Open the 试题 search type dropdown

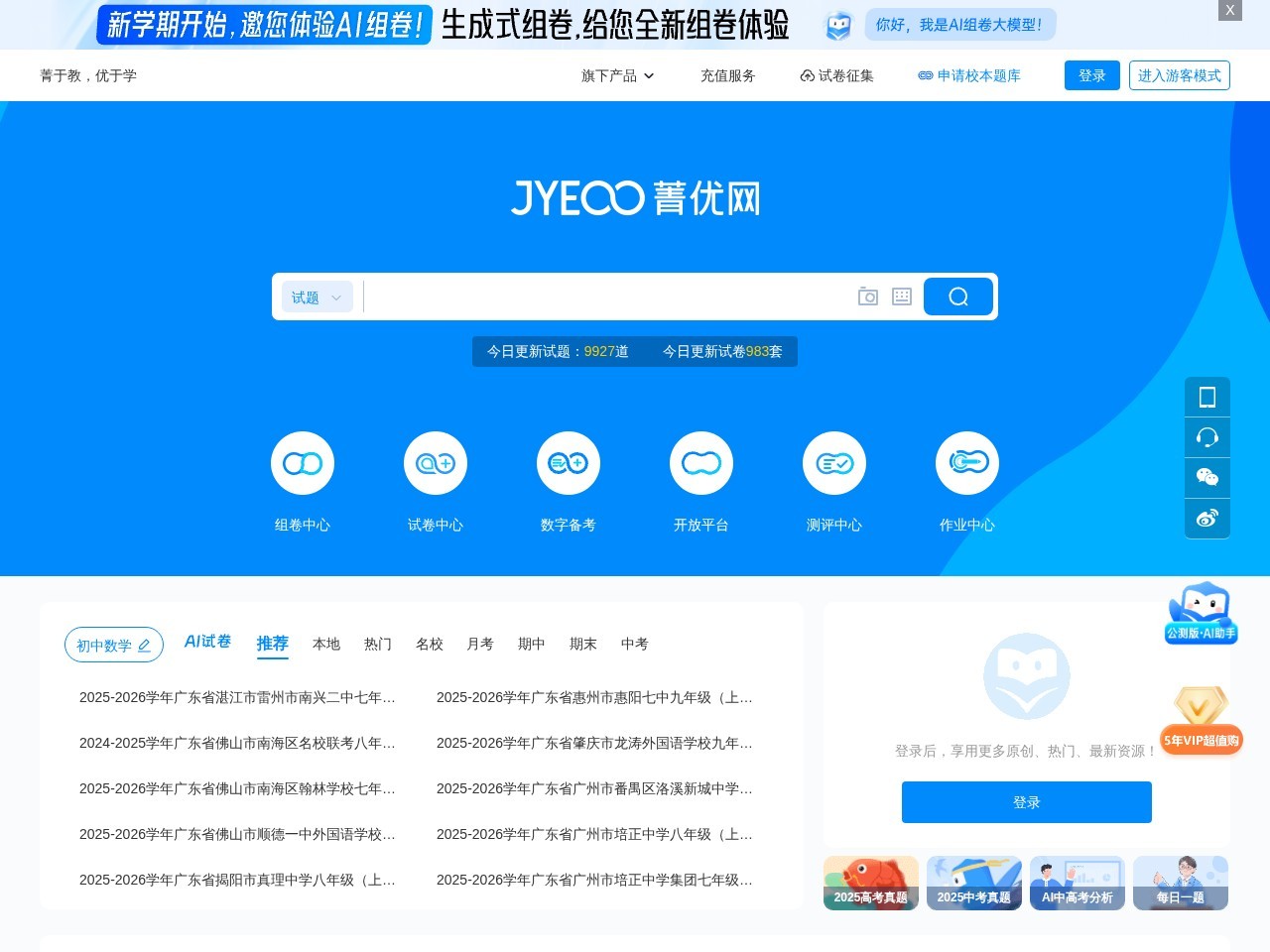[x=316, y=296]
